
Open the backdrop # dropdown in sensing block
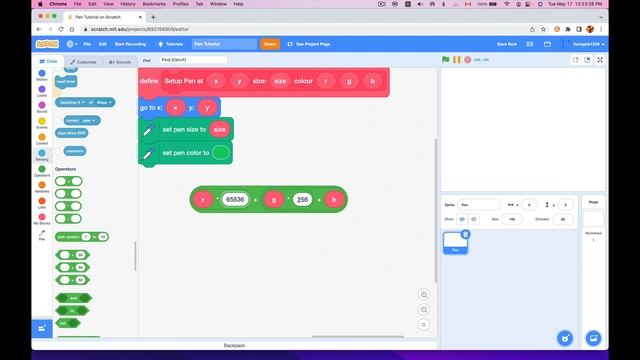click(x=72, y=102)
